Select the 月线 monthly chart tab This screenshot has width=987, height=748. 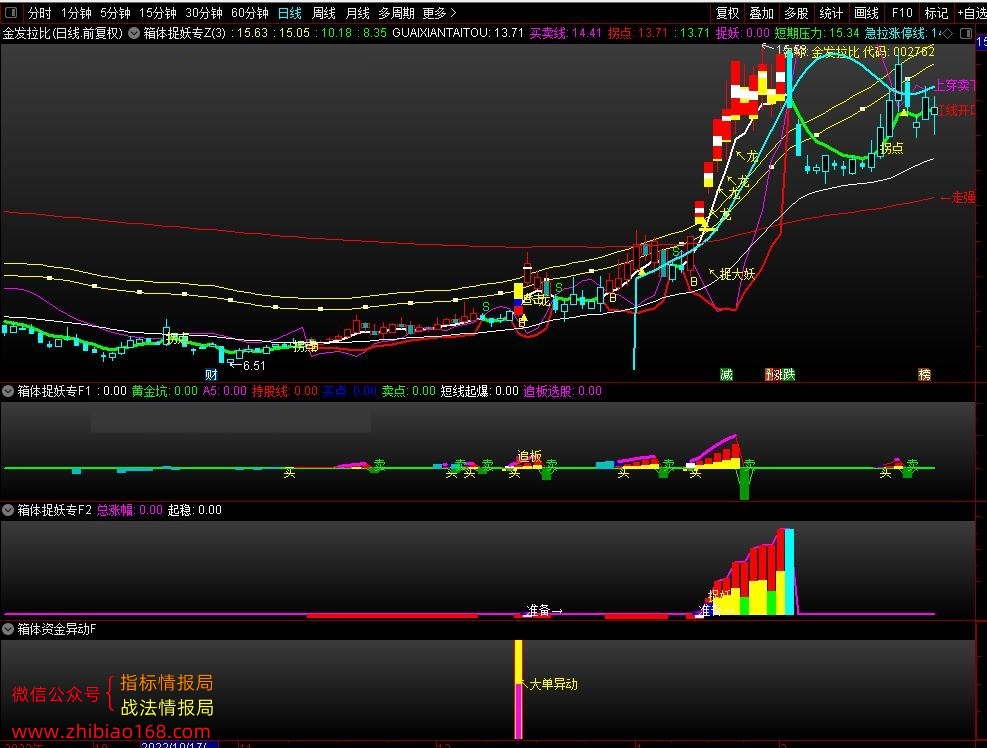coord(358,13)
